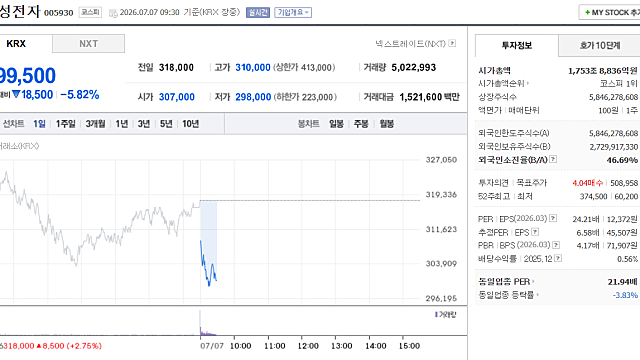Viewport: 640px width, 360px height.
Task: Open the 호가10단계 tab
Action: 600,45
